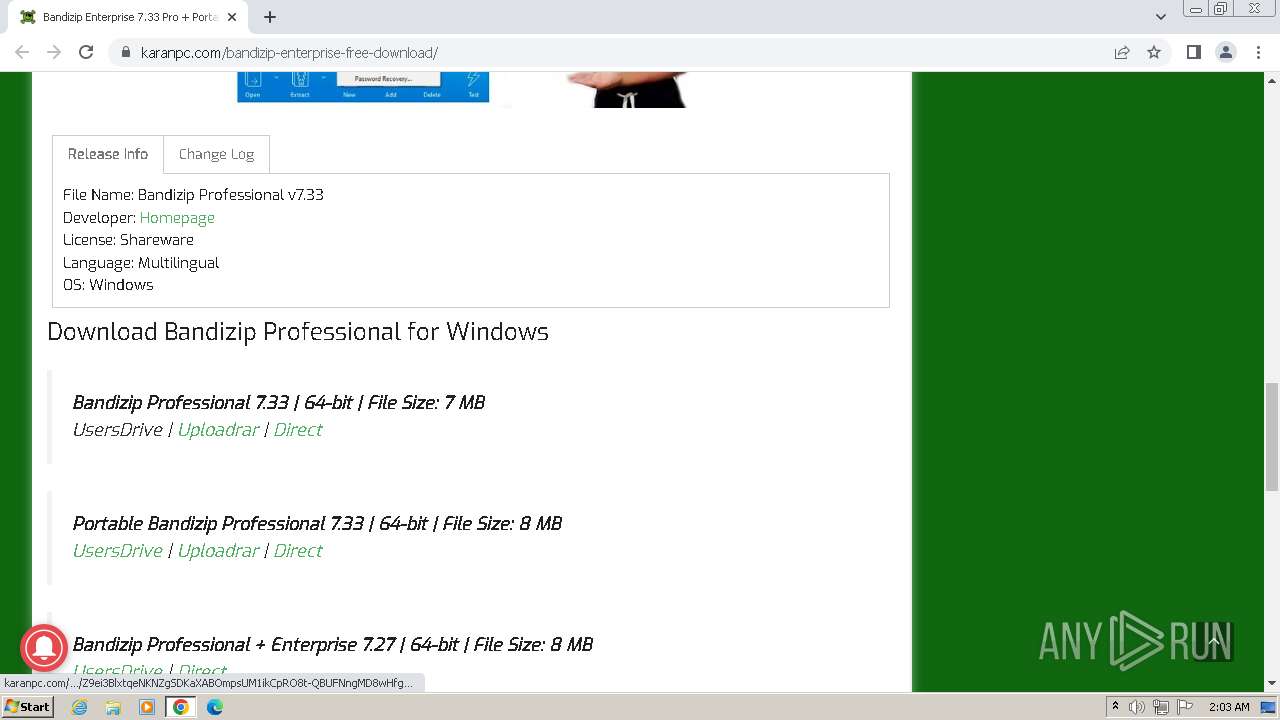Open the developer Homepage link
The height and width of the screenshot is (720, 1280).
(177, 218)
